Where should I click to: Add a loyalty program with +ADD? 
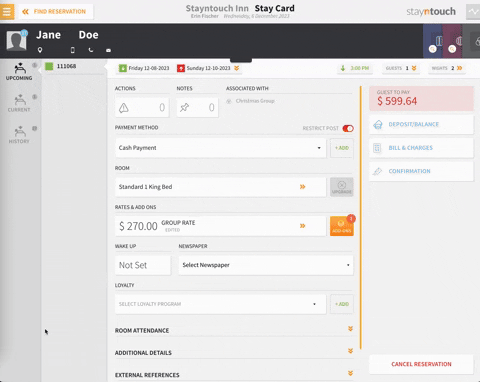(x=342, y=304)
